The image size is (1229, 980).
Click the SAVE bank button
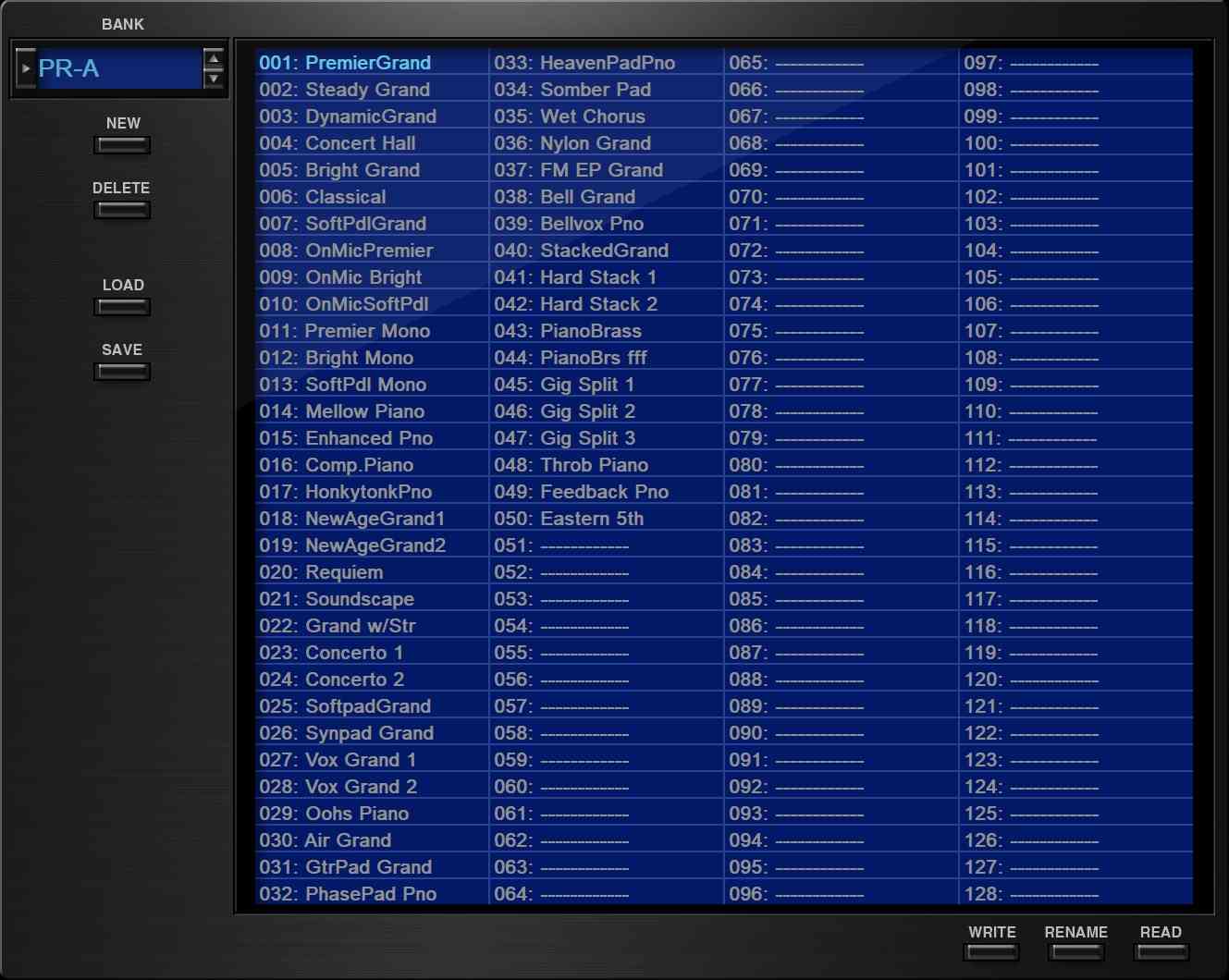click(x=122, y=372)
